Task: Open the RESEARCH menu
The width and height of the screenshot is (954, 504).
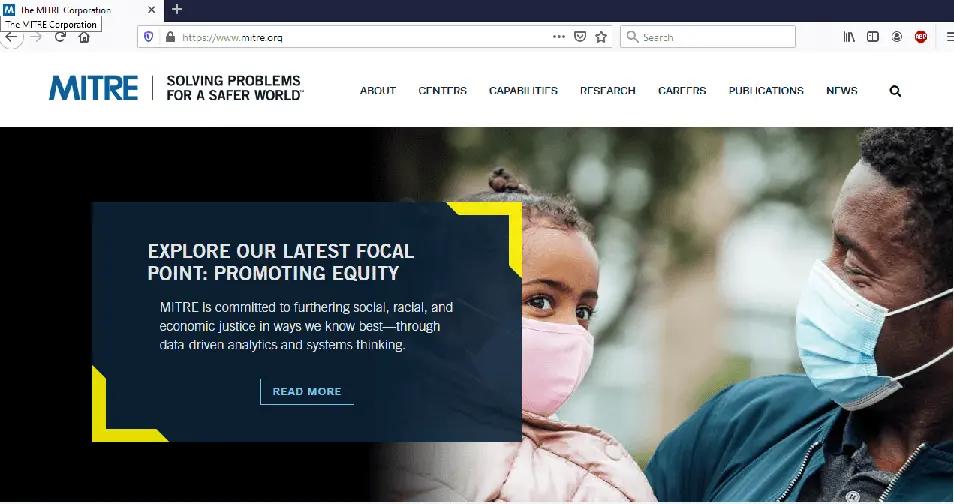Action: (607, 91)
